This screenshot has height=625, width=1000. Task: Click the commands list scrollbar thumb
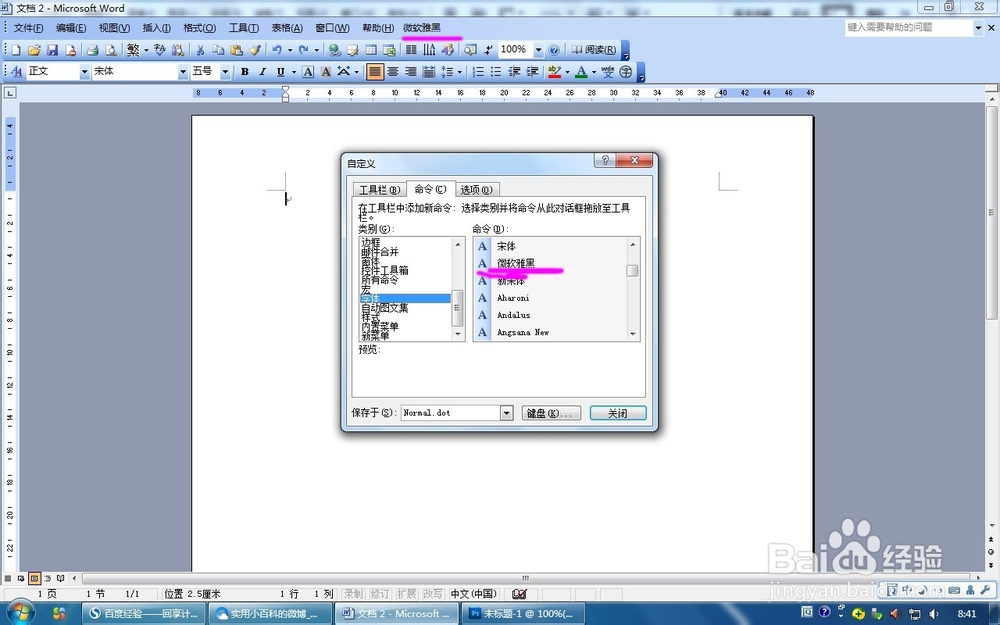(632, 271)
